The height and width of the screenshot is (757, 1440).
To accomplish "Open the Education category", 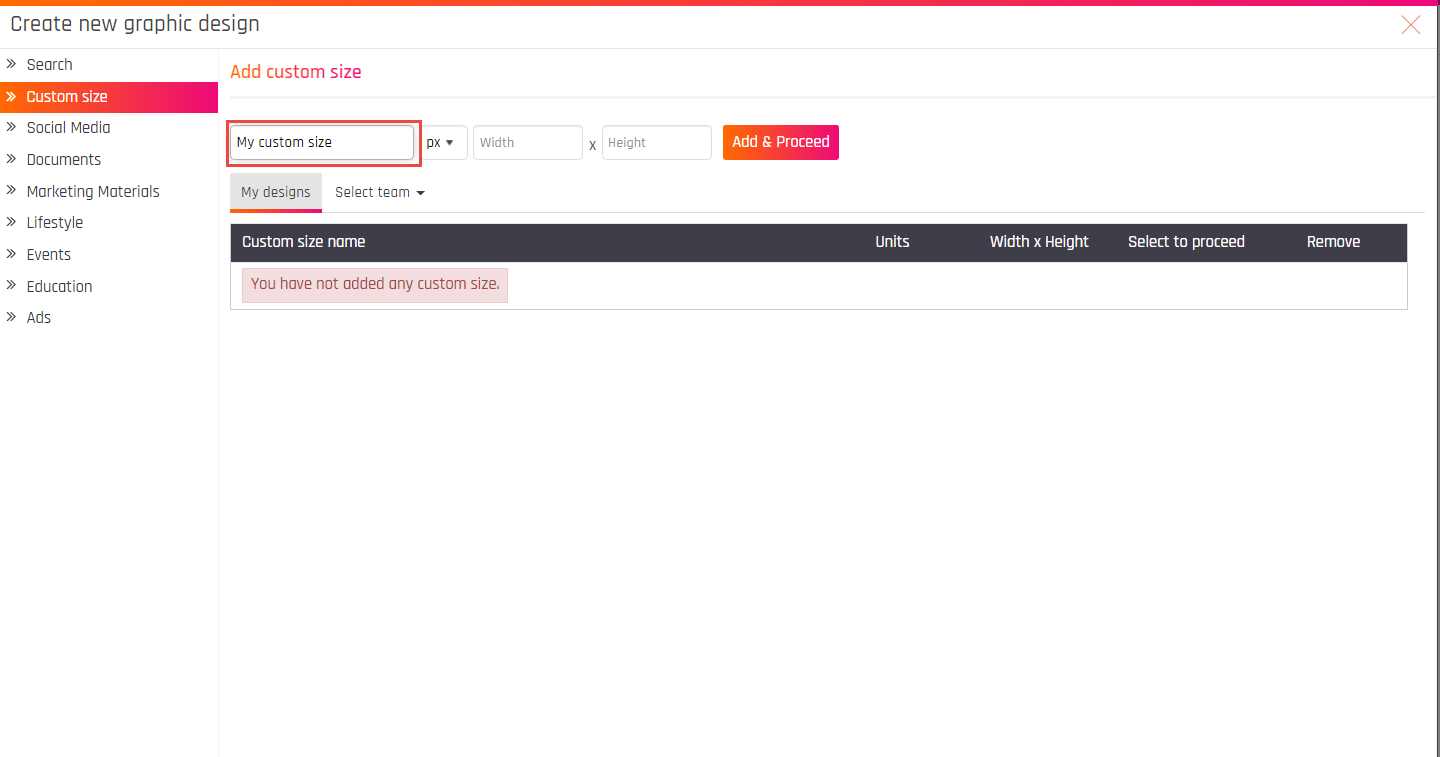I will pos(109,286).
